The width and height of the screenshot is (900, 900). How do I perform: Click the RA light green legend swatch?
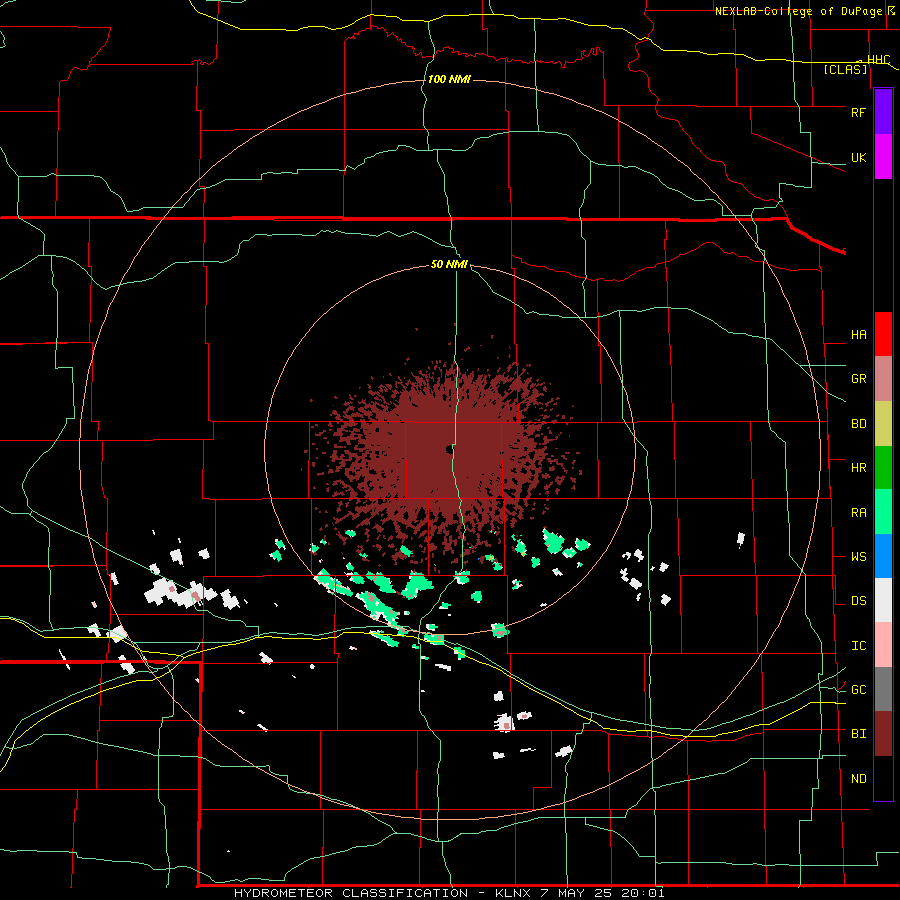[x=883, y=512]
